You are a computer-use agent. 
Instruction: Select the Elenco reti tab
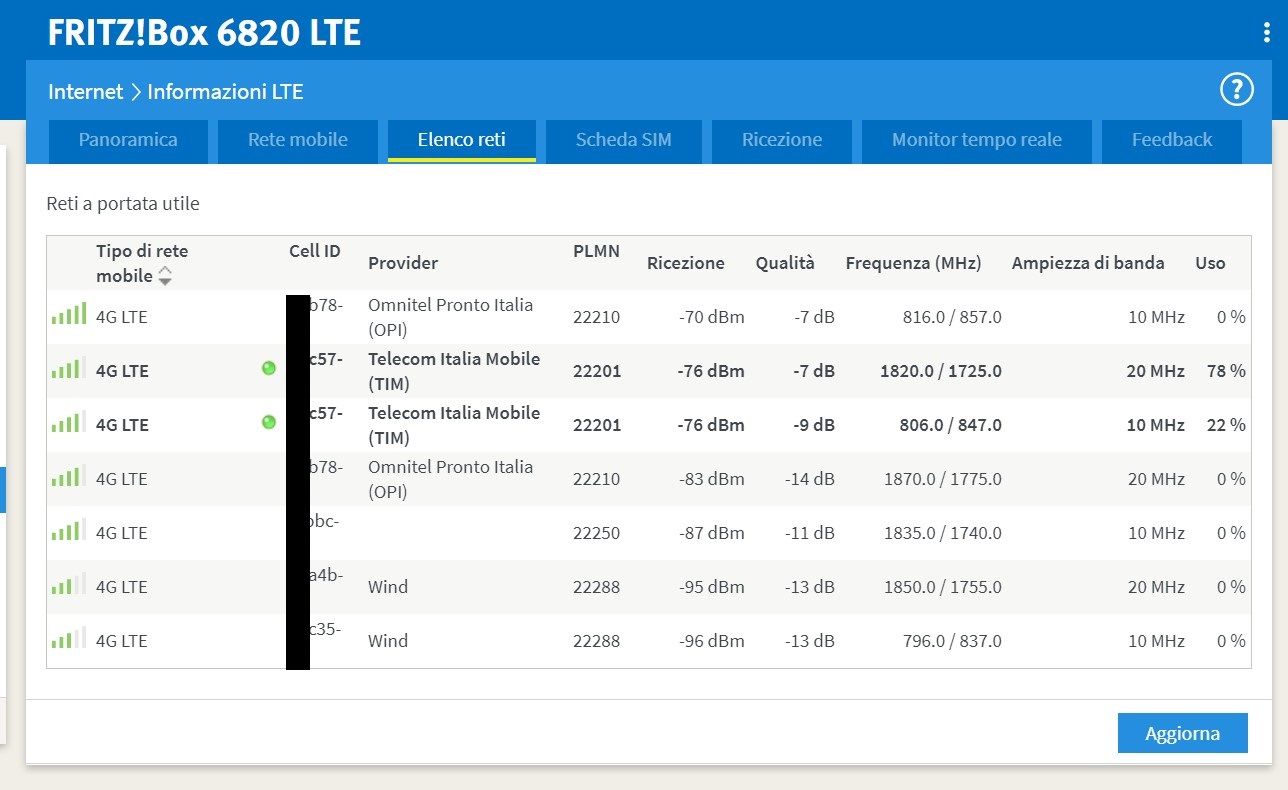pos(462,141)
